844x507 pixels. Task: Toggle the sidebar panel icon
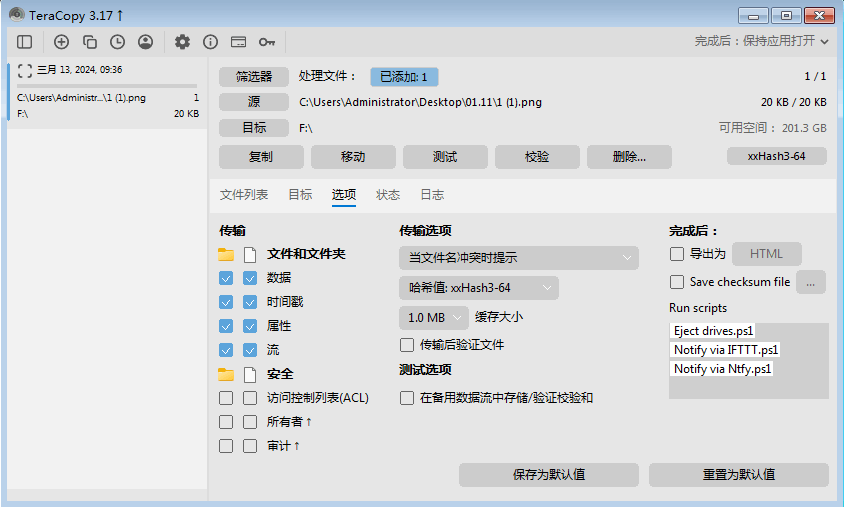click(25, 42)
